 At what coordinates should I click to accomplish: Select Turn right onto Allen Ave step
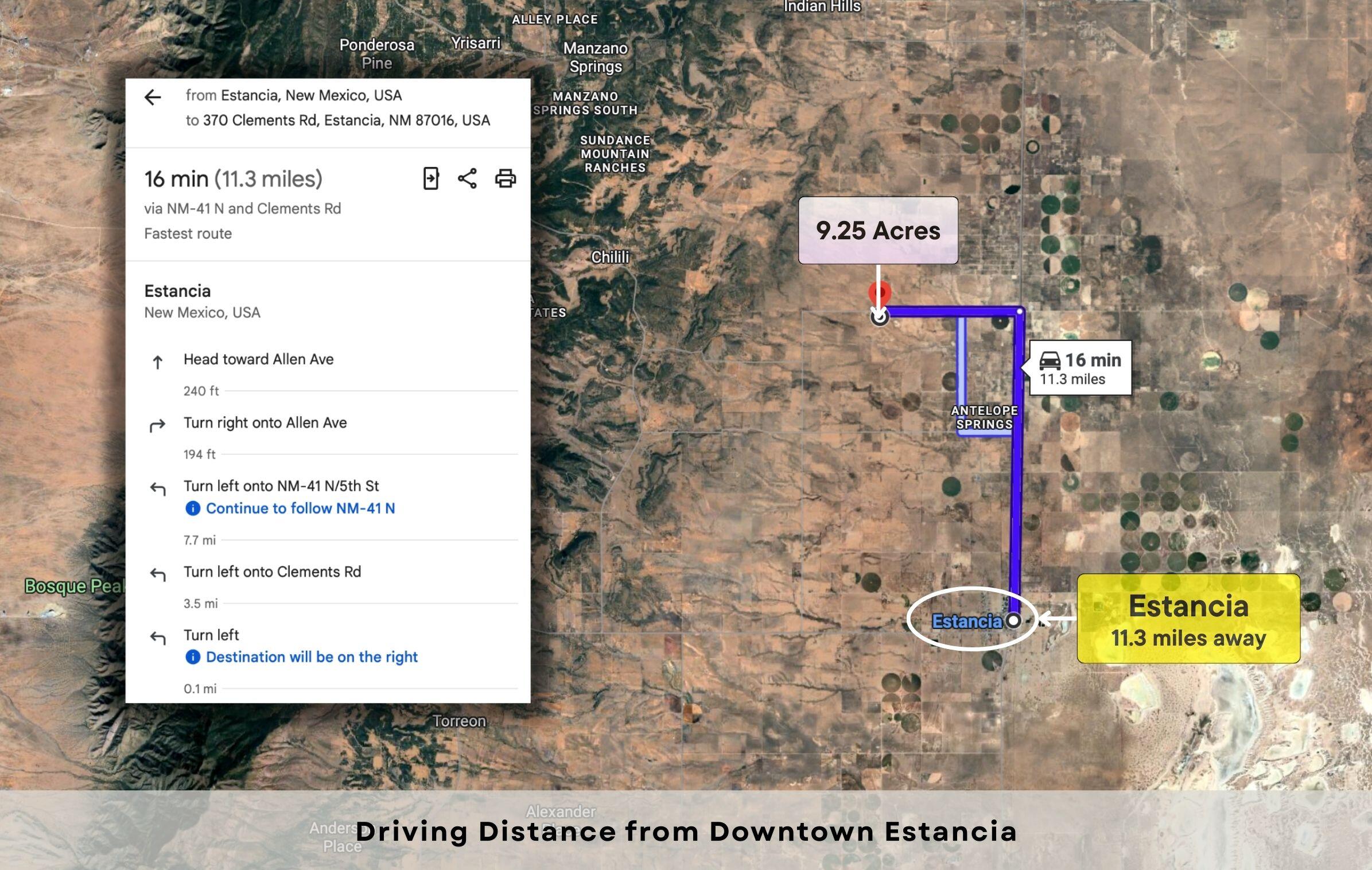265,423
